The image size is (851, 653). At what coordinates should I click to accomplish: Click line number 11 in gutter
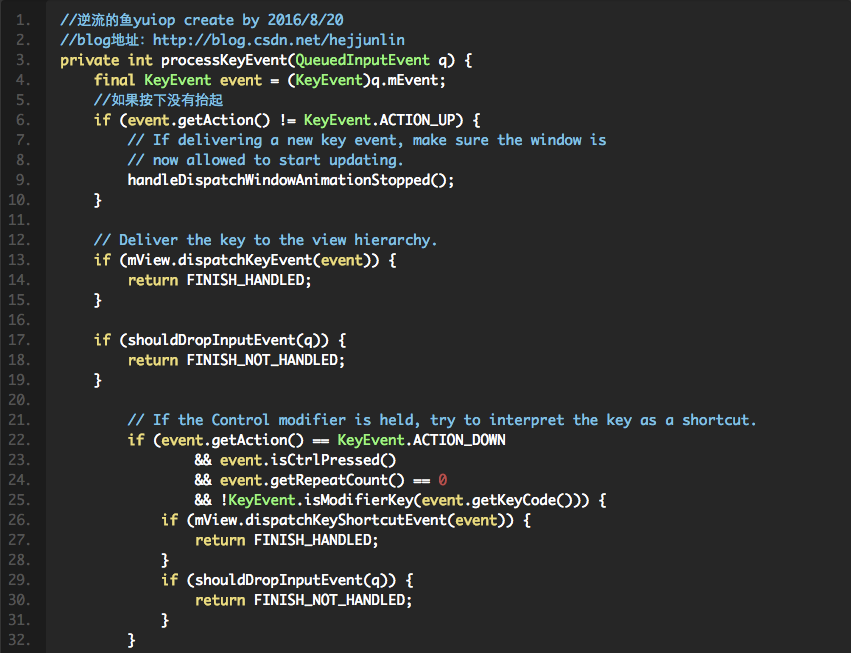19,220
